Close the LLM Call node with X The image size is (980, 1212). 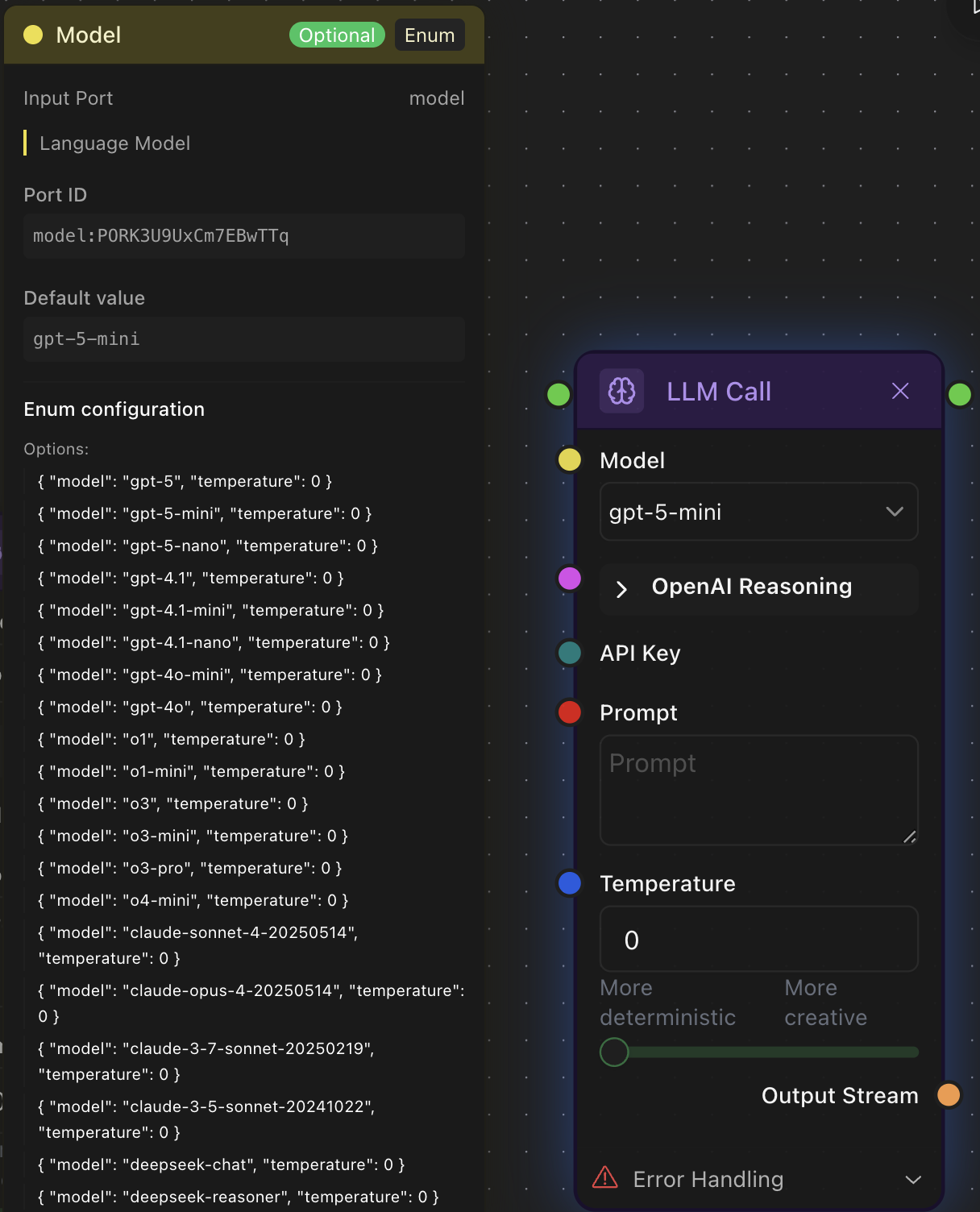(900, 392)
